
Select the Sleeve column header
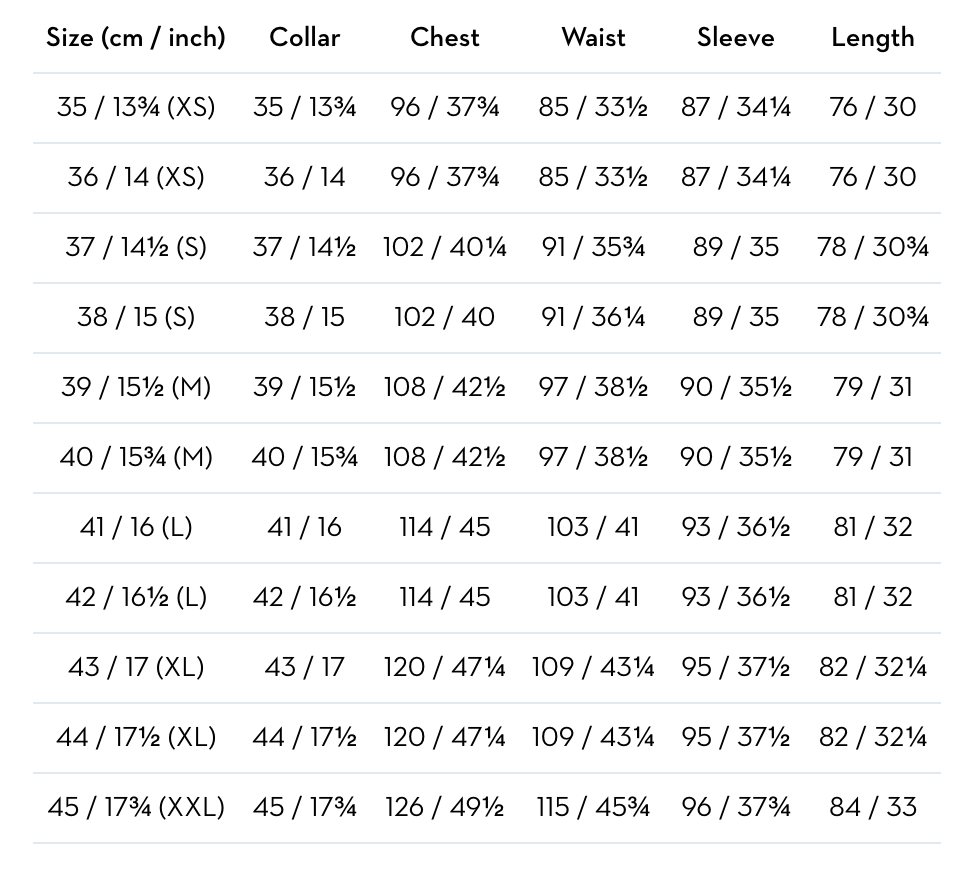[735, 37]
